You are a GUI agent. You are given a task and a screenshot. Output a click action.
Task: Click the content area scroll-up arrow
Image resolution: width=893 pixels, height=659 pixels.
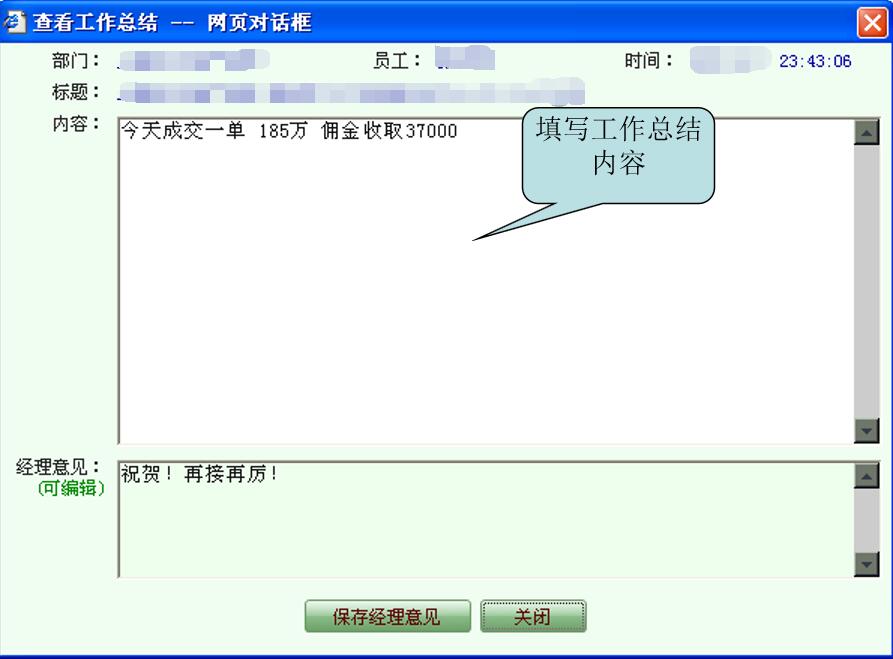click(867, 133)
